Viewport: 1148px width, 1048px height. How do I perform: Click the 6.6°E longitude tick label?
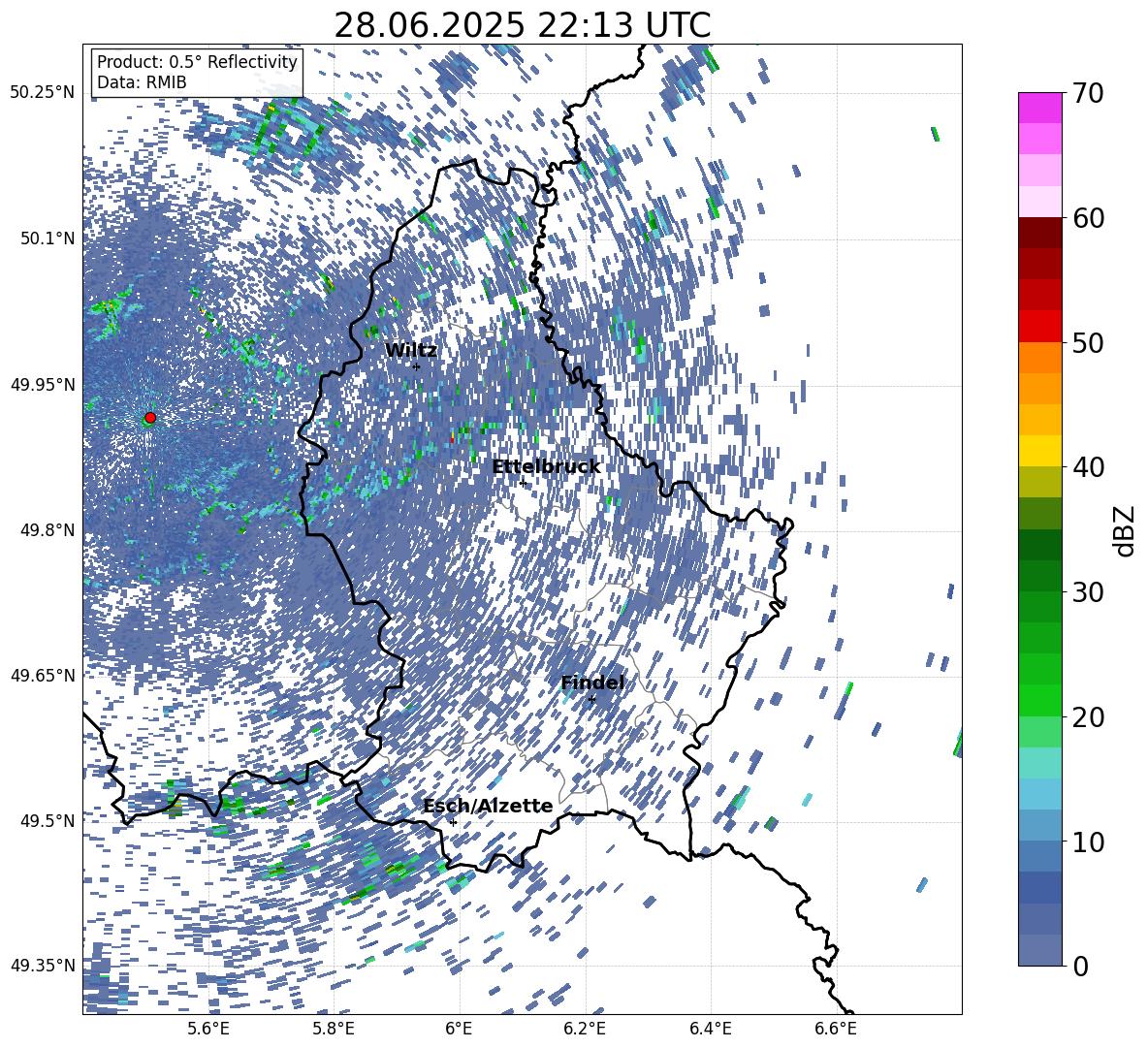[836, 1029]
